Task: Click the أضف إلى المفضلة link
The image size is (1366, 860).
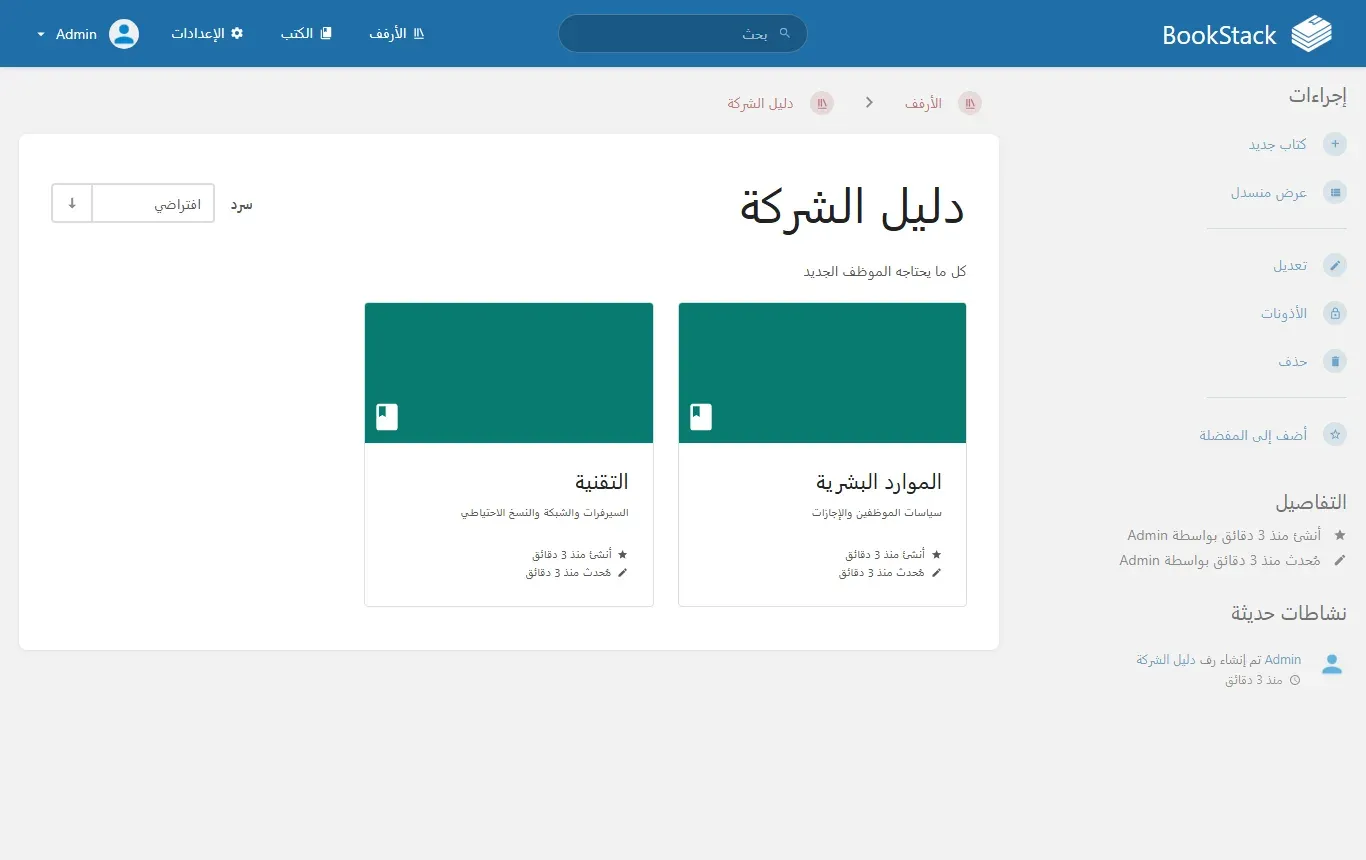Action: (x=1253, y=435)
